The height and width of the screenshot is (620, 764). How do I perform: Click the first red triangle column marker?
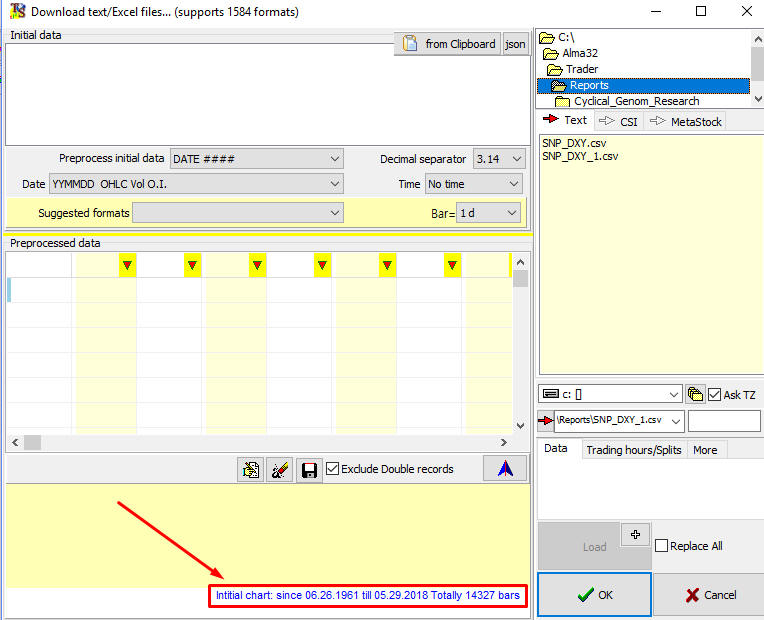click(127, 265)
